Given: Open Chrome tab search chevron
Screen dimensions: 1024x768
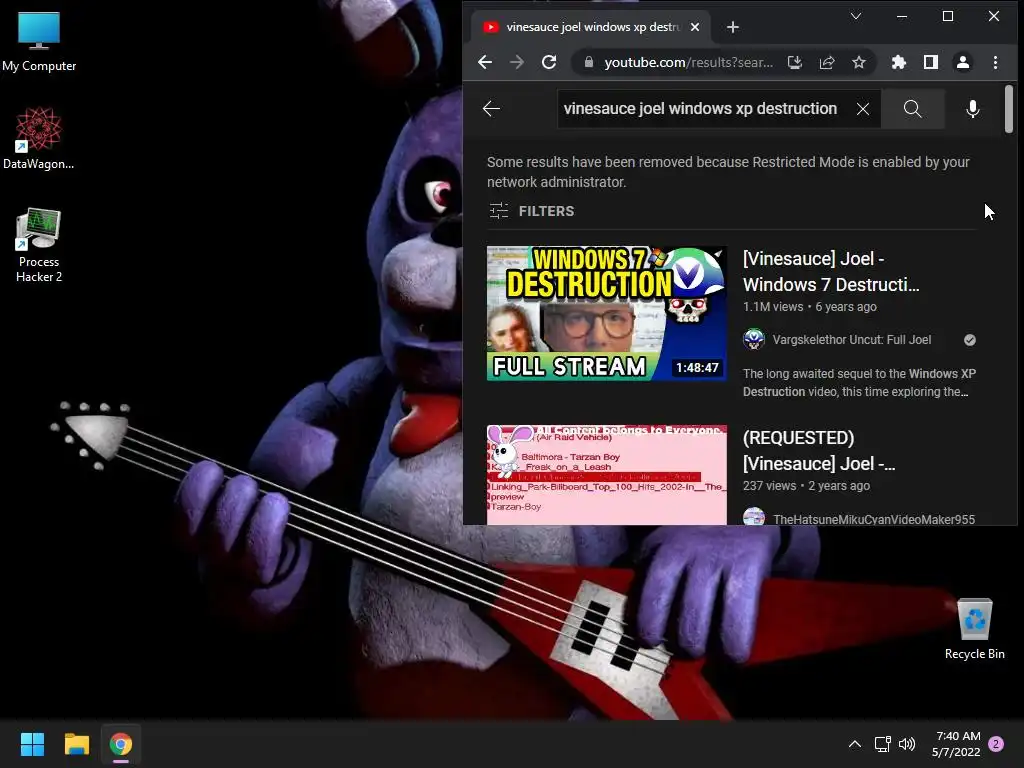Looking at the screenshot, I should click(x=856, y=16).
